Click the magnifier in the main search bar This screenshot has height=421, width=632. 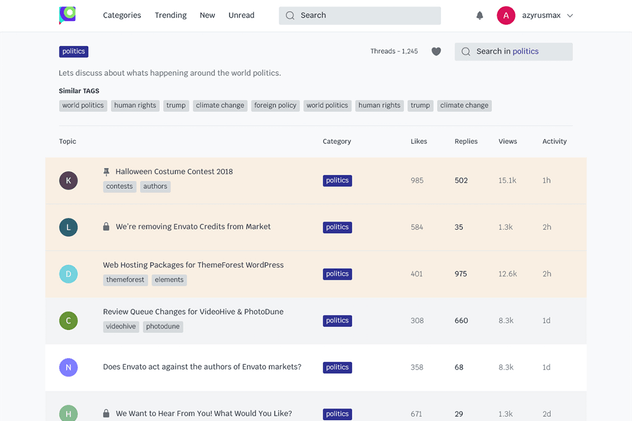pos(290,15)
